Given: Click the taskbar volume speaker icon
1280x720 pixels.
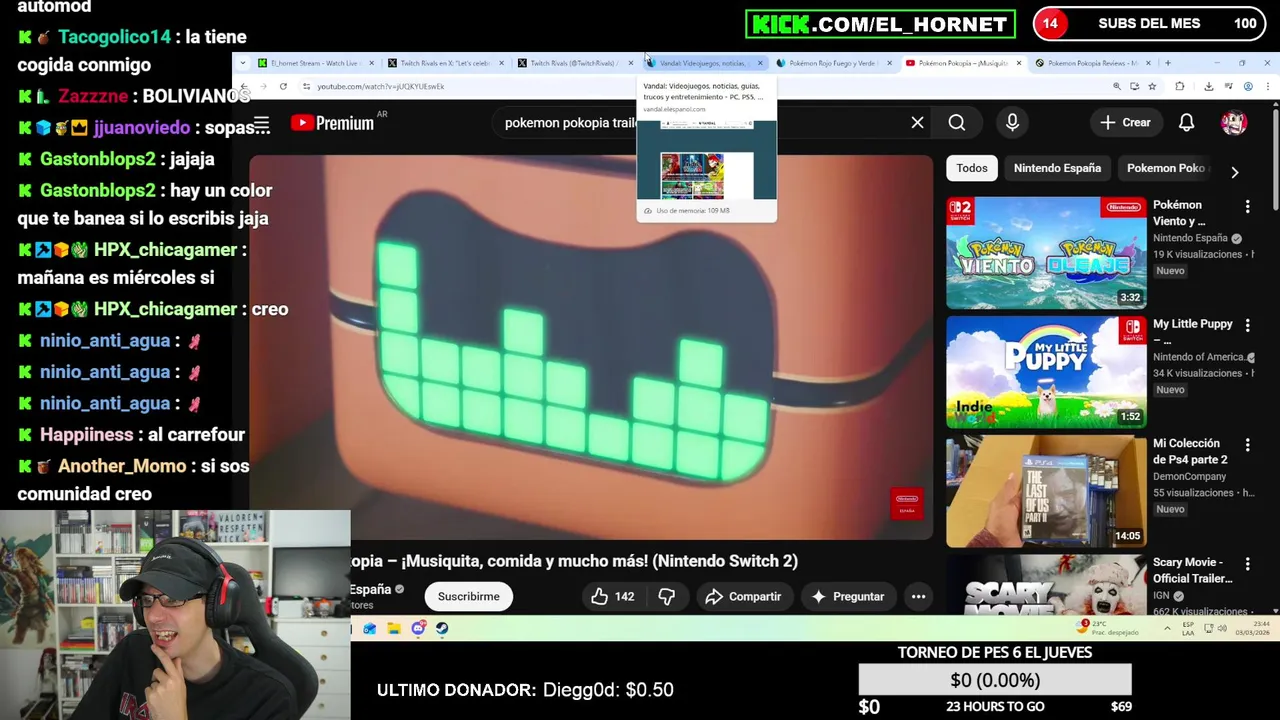Looking at the screenshot, I should [1222, 628].
